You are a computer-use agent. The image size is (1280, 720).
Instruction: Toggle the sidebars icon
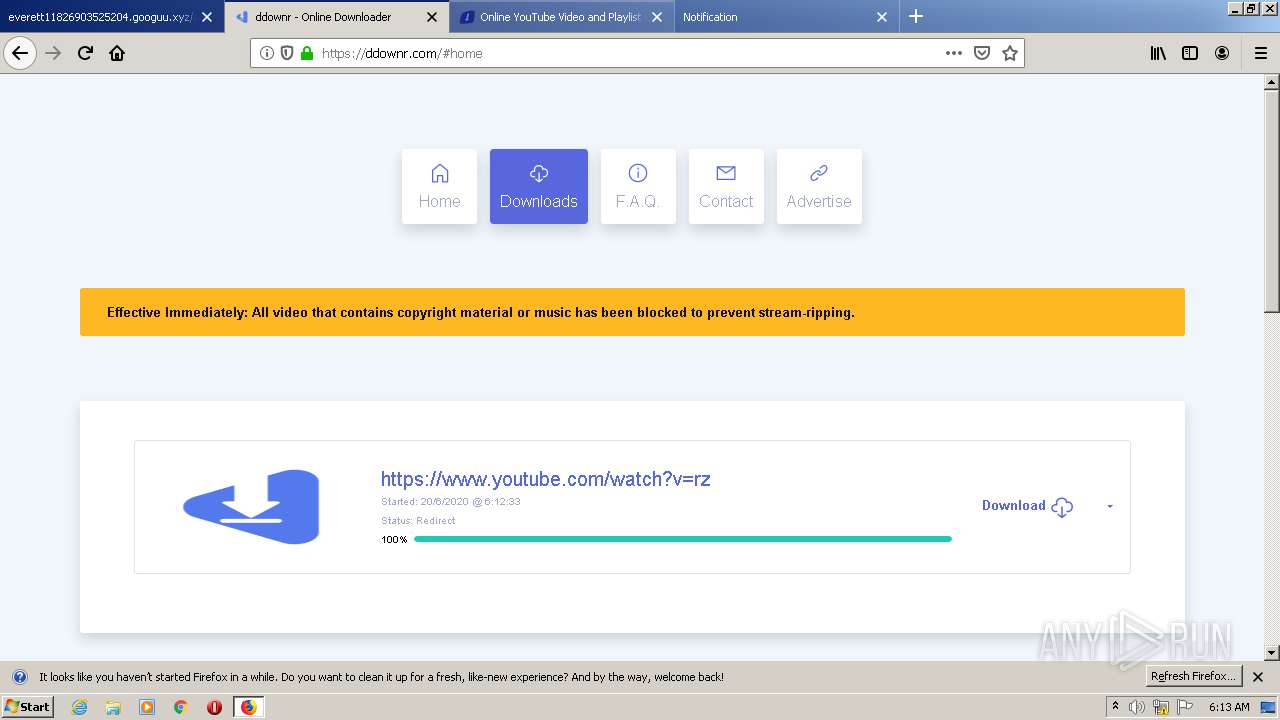point(1190,53)
